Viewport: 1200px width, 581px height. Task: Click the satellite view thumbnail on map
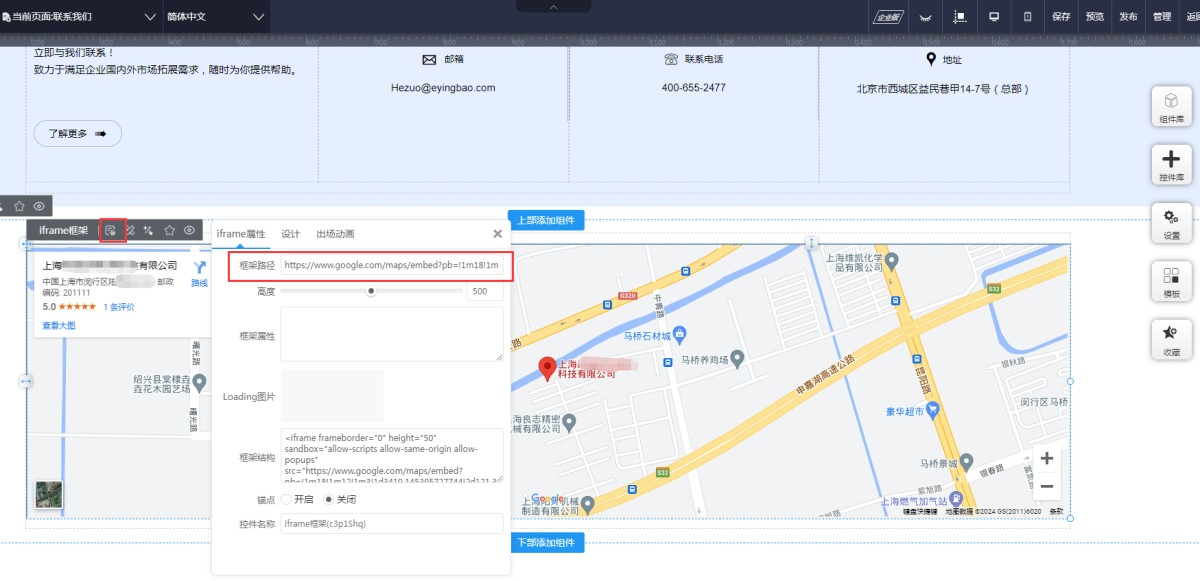(x=48, y=495)
